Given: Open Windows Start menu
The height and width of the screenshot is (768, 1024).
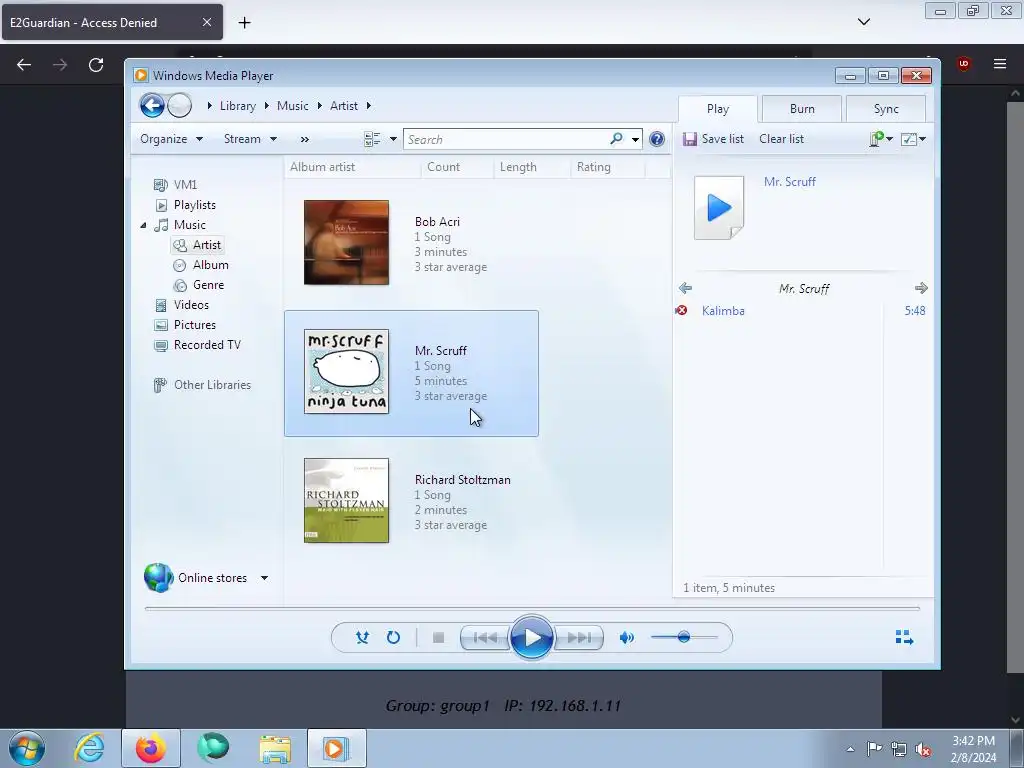Looking at the screenshot, I should pyautogui.click(x=27, y=748).
